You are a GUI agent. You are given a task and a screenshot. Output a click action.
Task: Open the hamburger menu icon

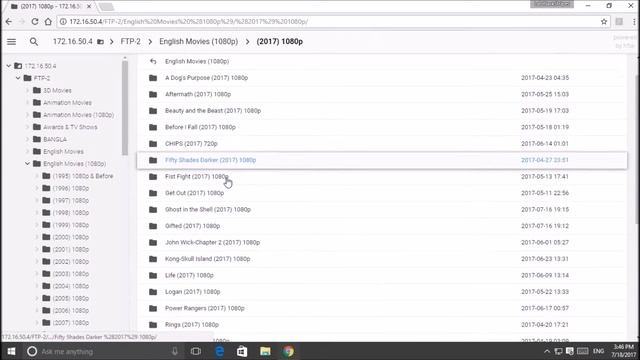click(x=11, y=42)
